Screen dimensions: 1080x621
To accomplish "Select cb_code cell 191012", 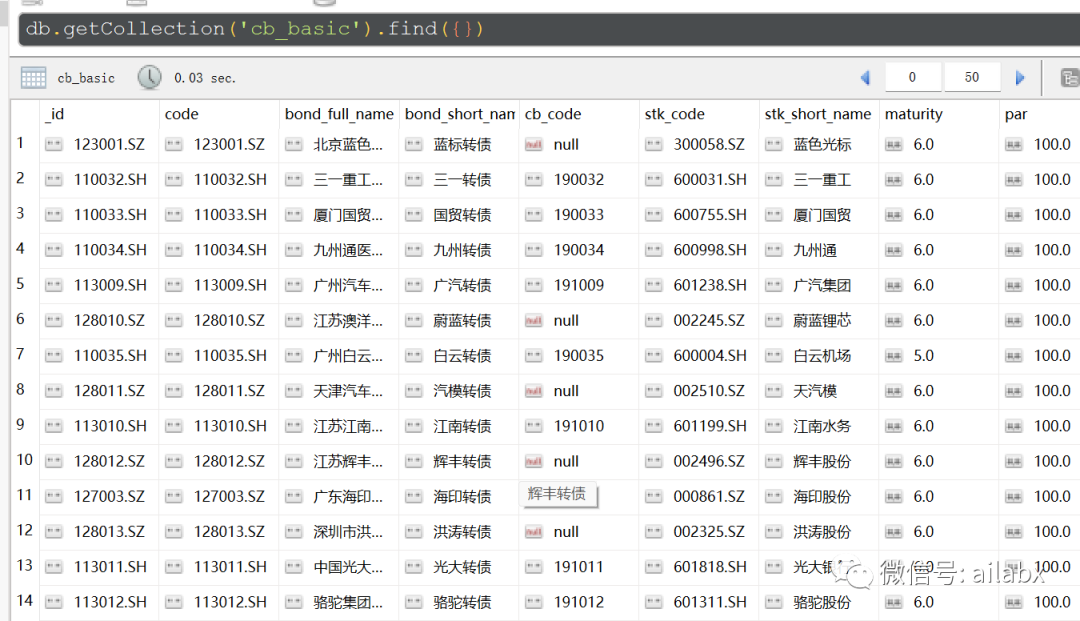I will point(579,602).
